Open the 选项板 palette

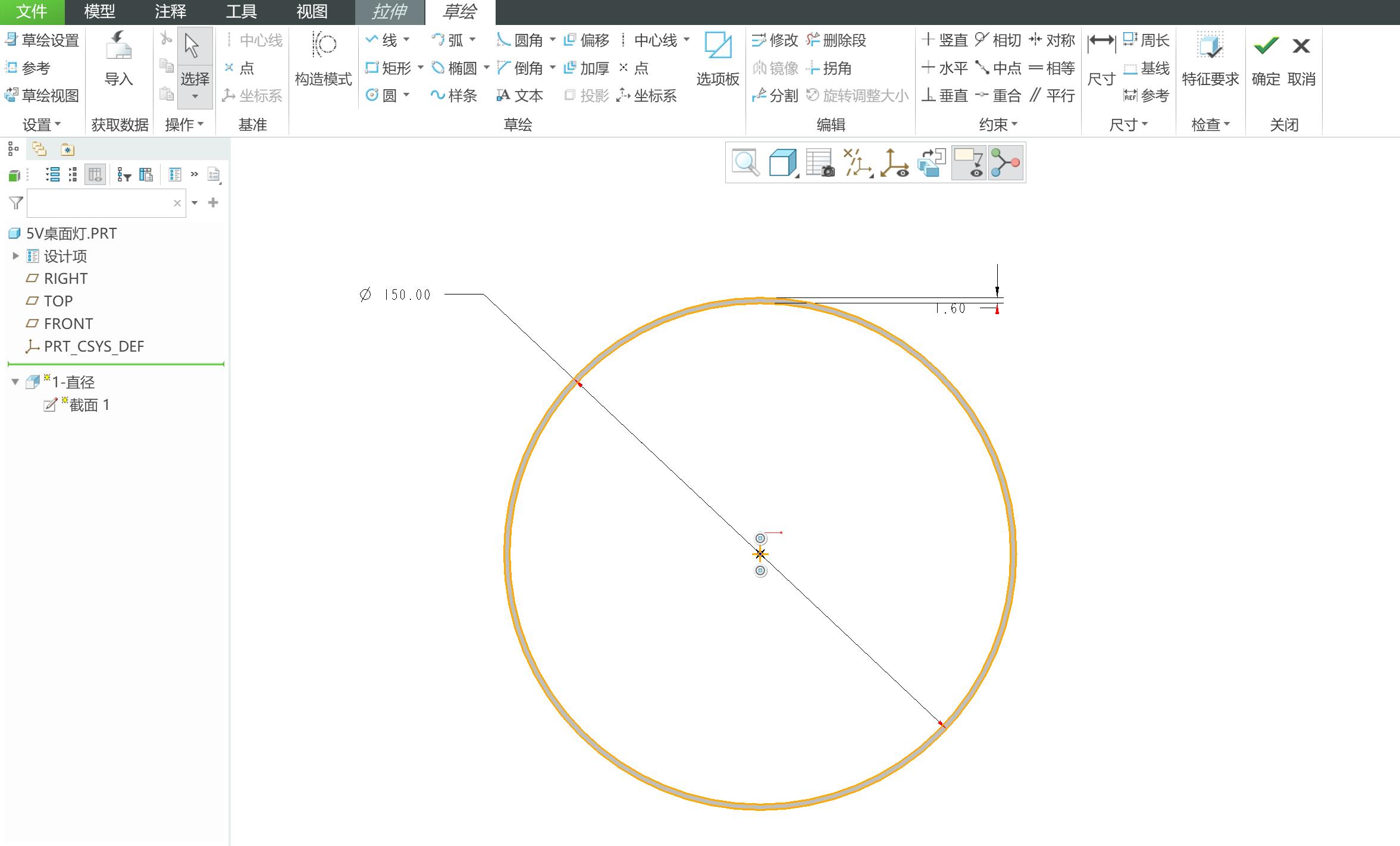pos(718,58)
